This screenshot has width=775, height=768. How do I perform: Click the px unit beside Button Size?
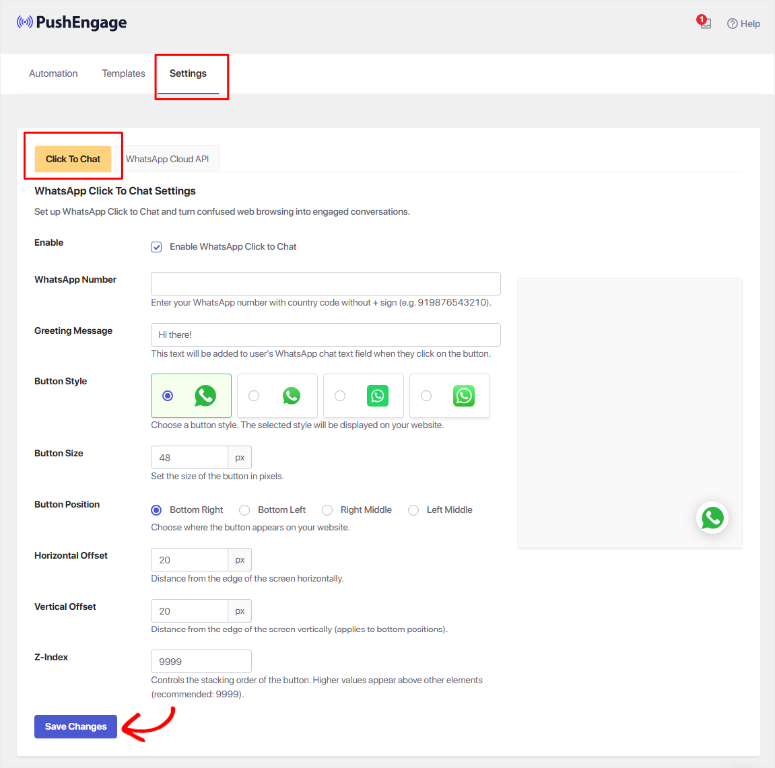pyautogui.click(x=240, y=457)
